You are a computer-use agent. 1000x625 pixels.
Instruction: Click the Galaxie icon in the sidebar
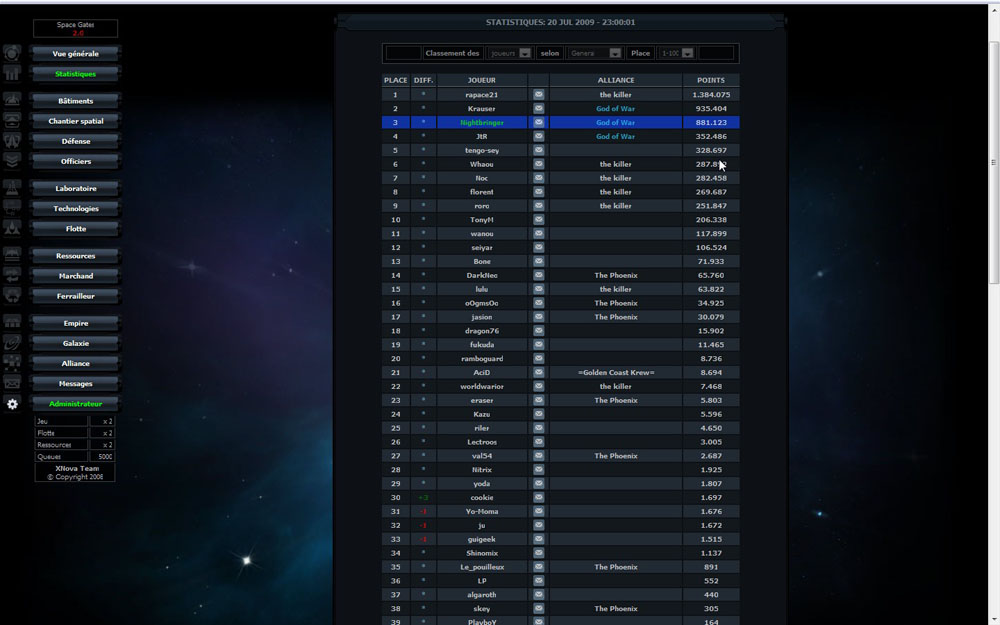pyautogui.click(x=12, y=343)
